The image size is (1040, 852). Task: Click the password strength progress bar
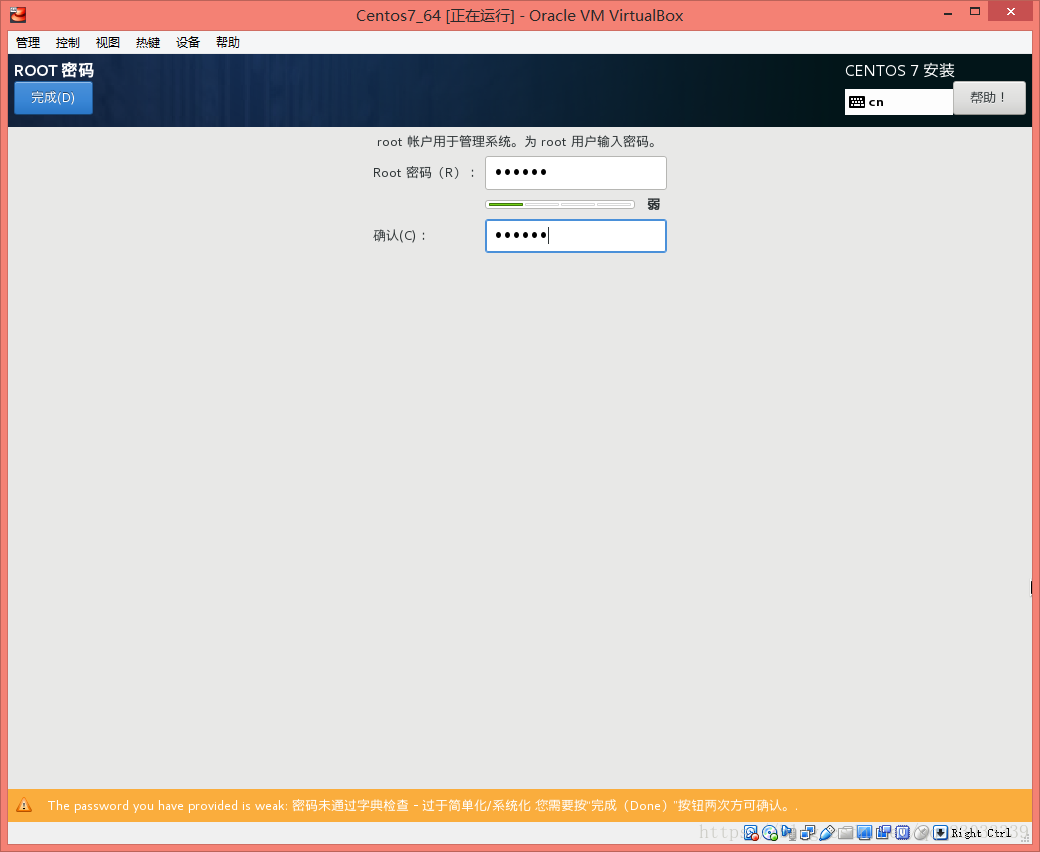pyautogui.click(x=560, y=204)
